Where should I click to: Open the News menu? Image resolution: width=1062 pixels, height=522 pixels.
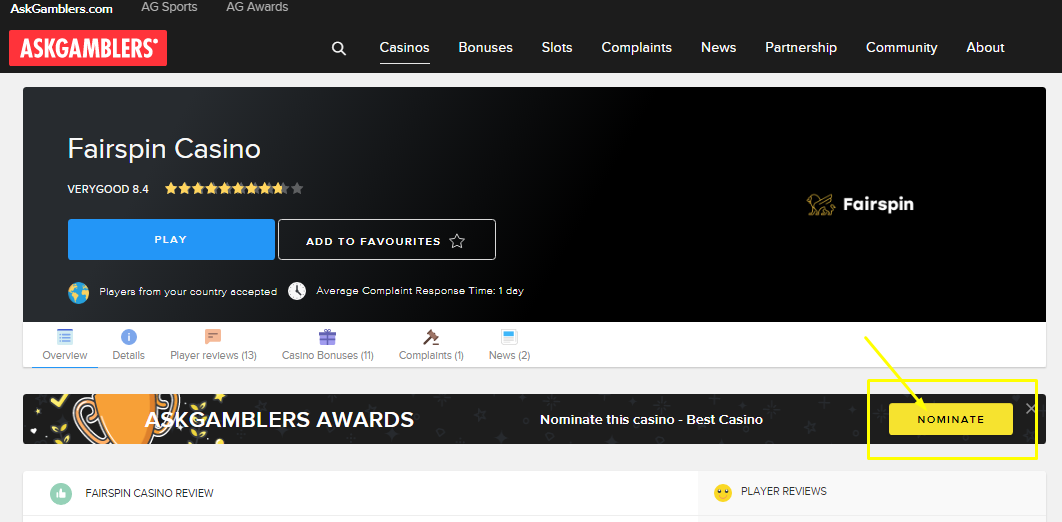pyautogui.click(x=719, y=48)
